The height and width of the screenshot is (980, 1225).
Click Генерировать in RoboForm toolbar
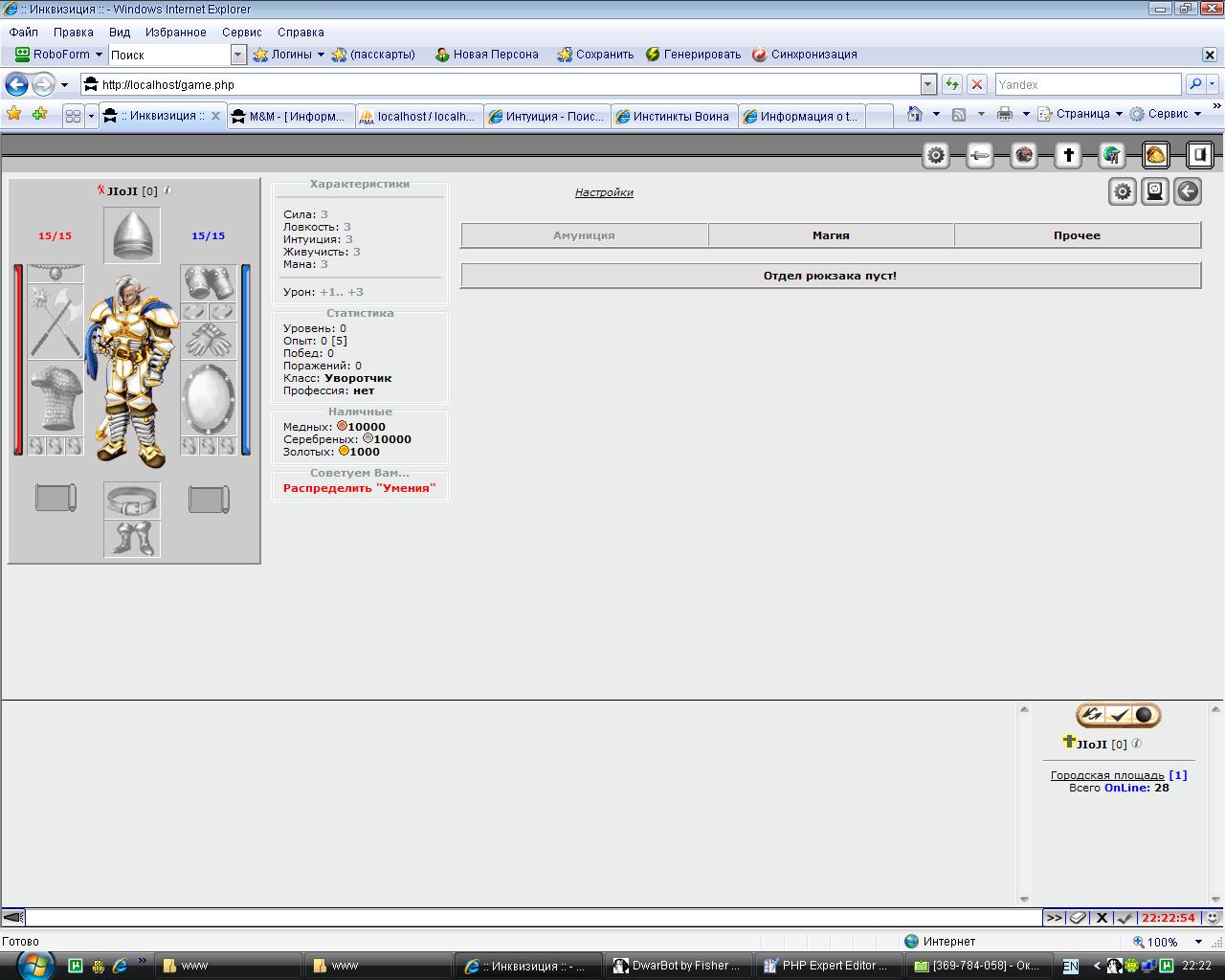(x=694, y=55)
